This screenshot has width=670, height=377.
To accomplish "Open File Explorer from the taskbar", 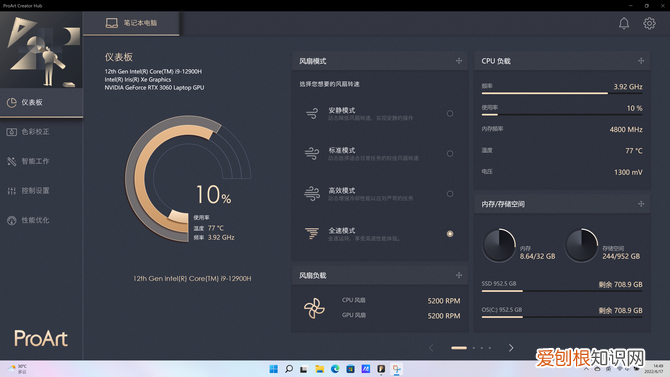I will point(320,369).
